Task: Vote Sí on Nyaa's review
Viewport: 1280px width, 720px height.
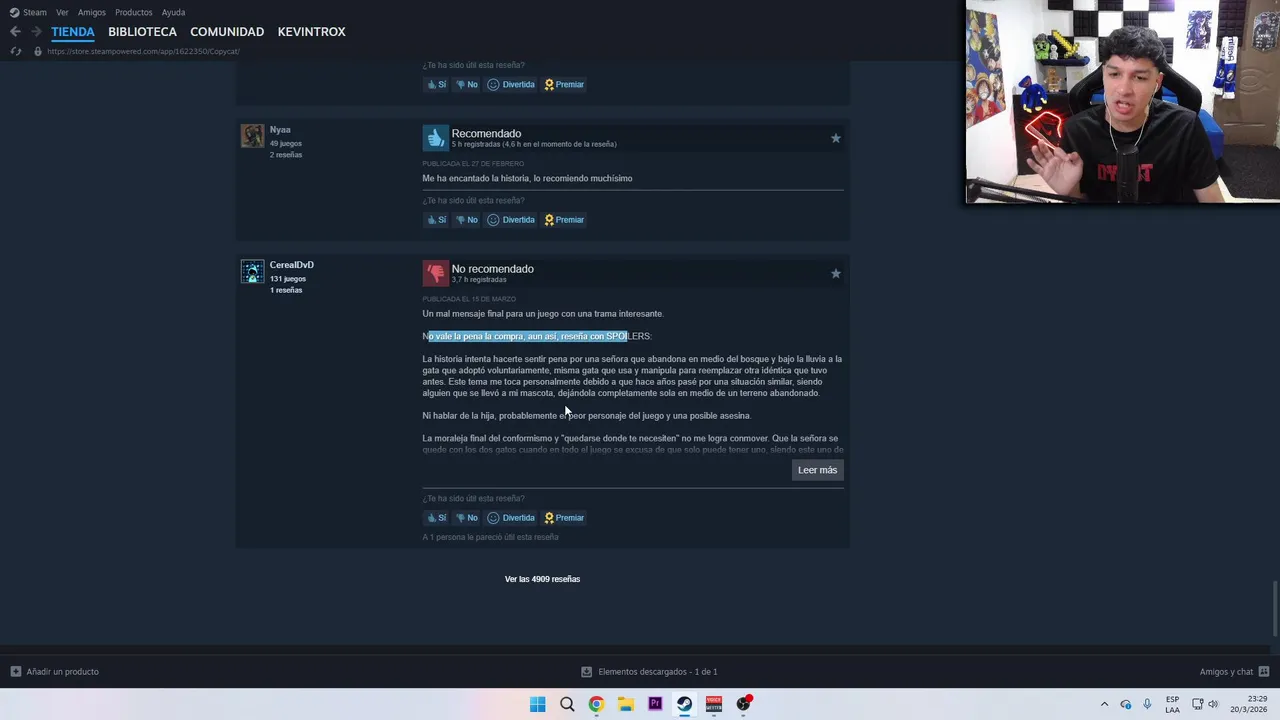Action: [436, 220]
